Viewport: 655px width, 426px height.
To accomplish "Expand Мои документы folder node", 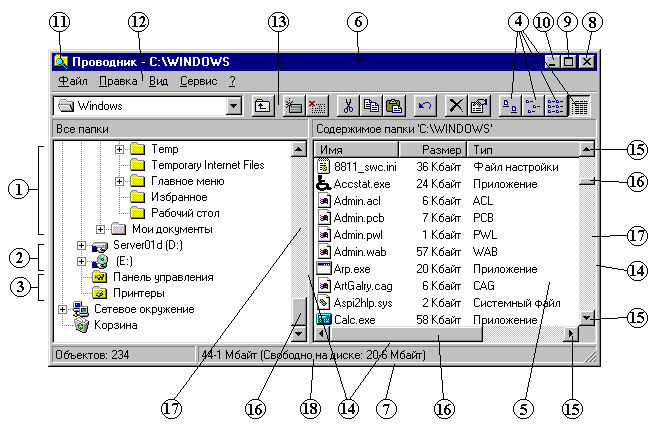I will click(x=100, y=229).
